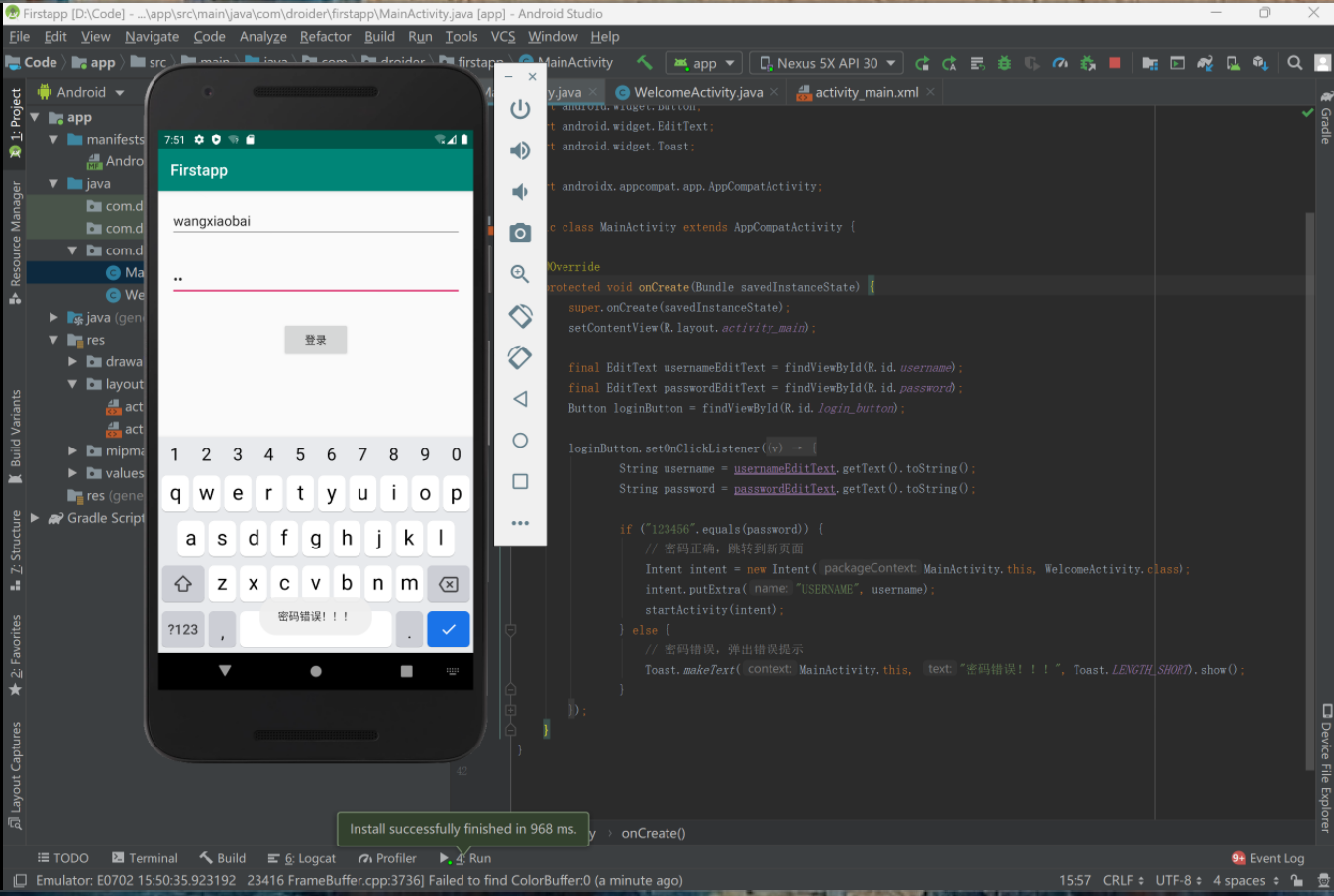The image size is (1334, 896).
Task: Collapse the layout folder arrow
Action: tap(72, 384)
